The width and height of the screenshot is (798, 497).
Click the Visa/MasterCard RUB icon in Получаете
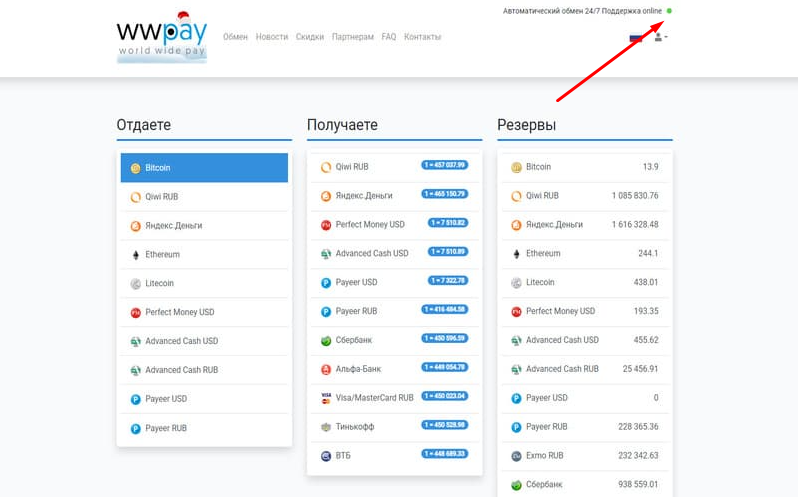(x=326, y=398)
